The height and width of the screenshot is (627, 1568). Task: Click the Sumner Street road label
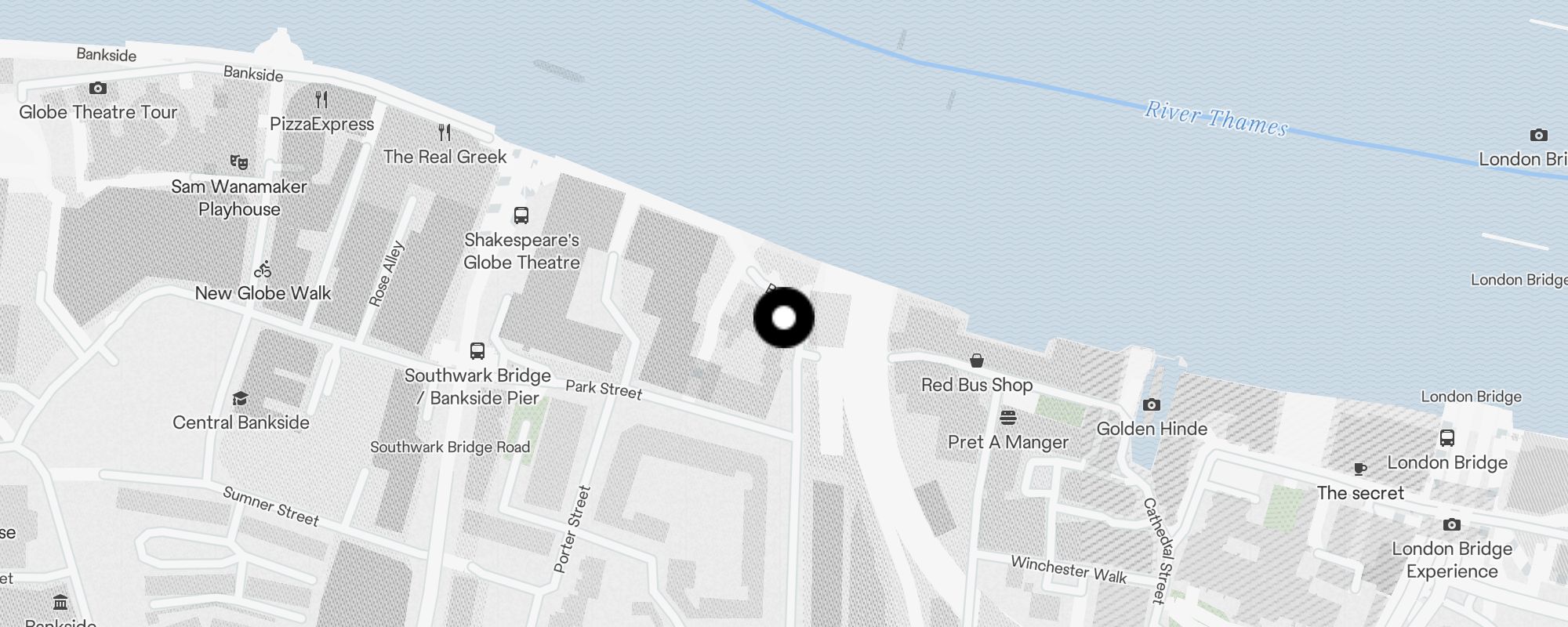270,506
